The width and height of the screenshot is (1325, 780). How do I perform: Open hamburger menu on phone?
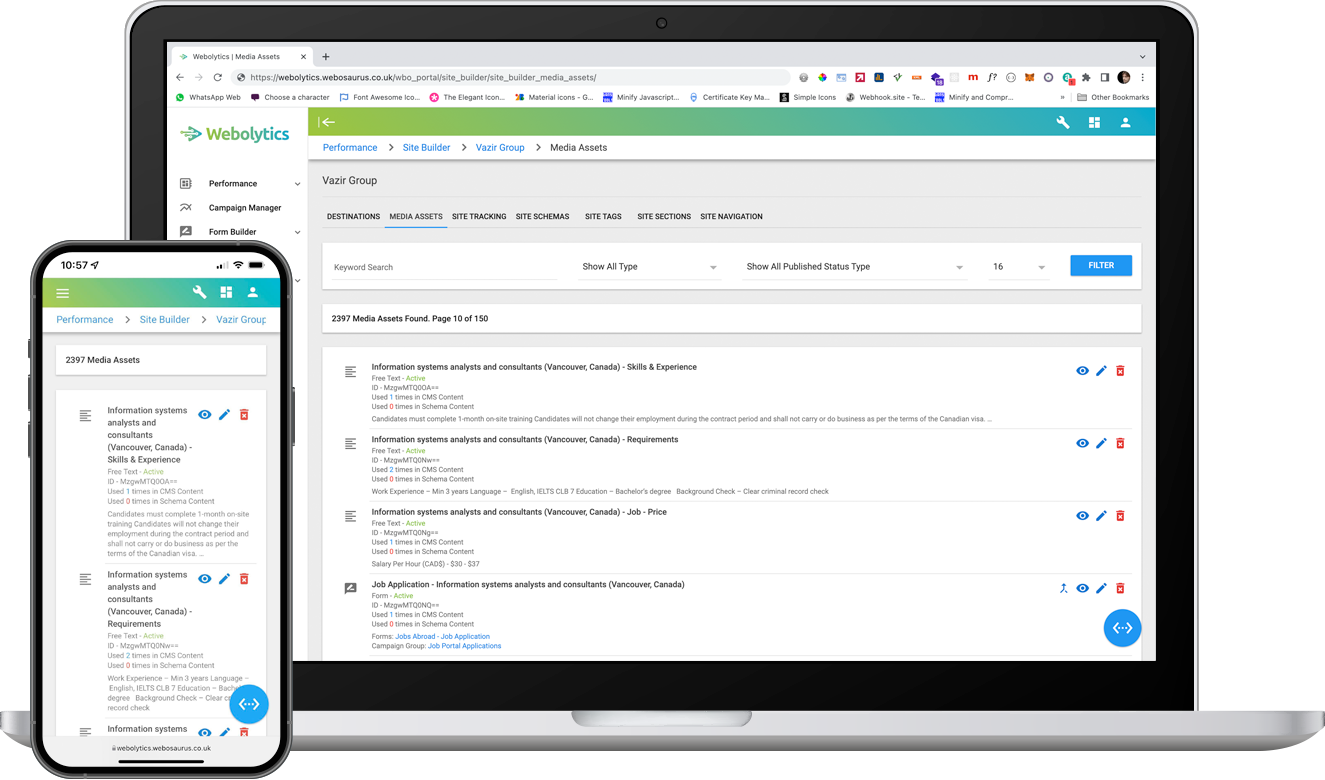[x=62, y=293]
